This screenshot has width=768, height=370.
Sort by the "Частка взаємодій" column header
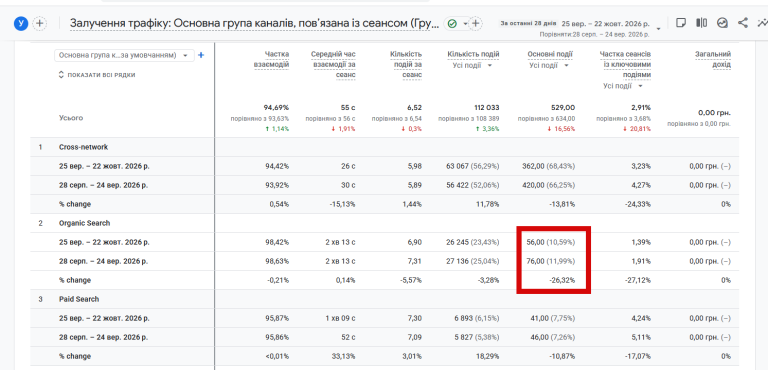tap(271, 59)
